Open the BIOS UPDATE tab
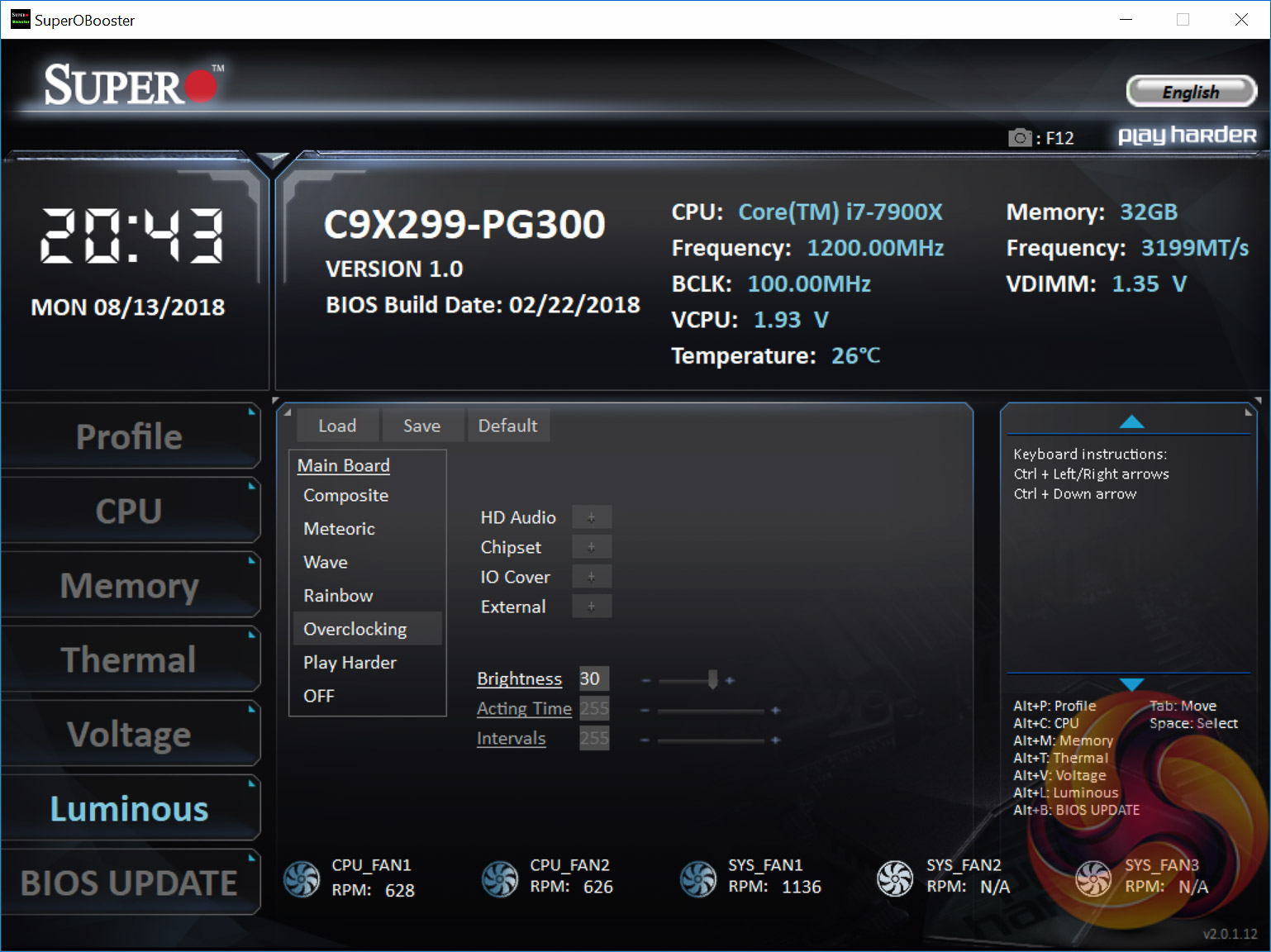 [130, 883]
